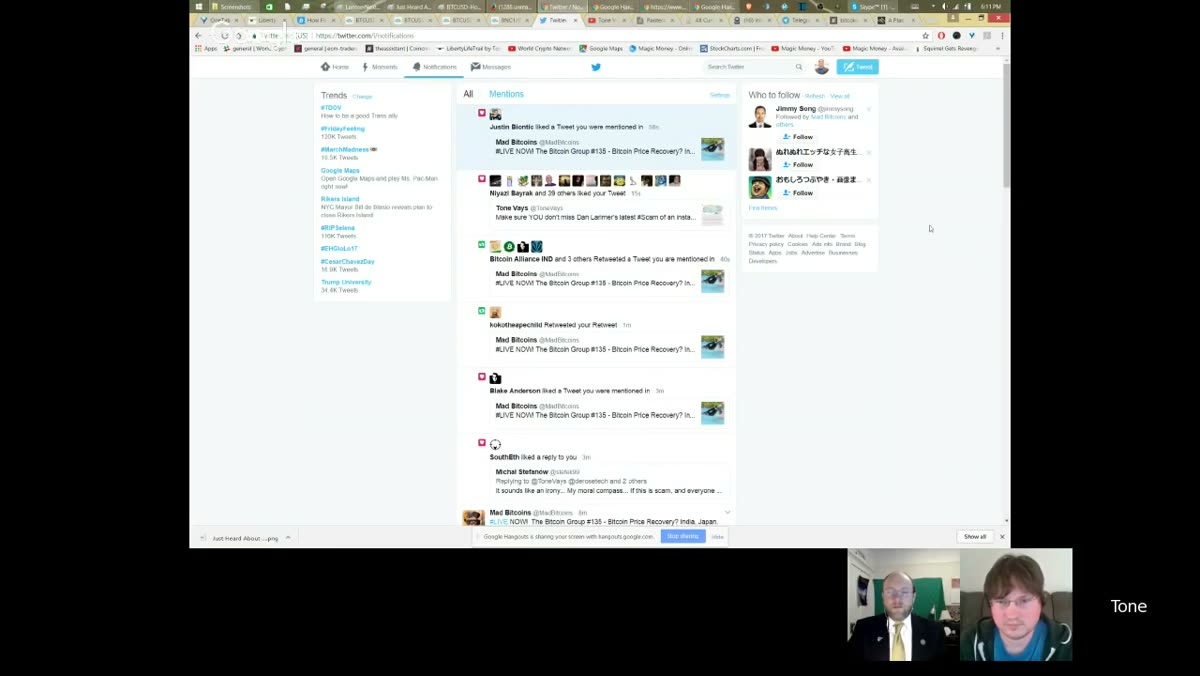This screenshot has height=676, width=1200.
Task: Open the Google Maps bookmark
Action: point(600,48)
